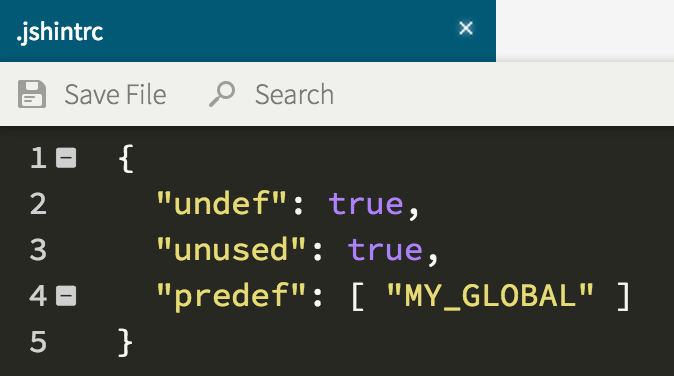Click the "MY_GLOBAL" string value

[490, 296]
